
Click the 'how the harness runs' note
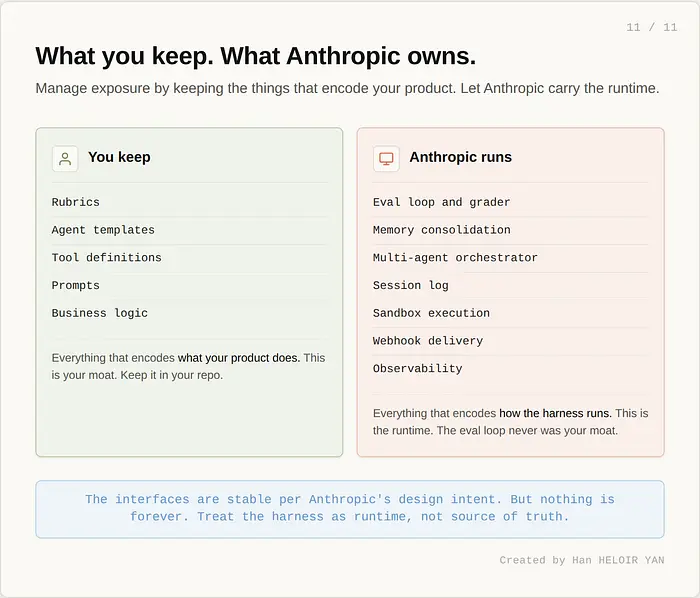tap(510, 422)
